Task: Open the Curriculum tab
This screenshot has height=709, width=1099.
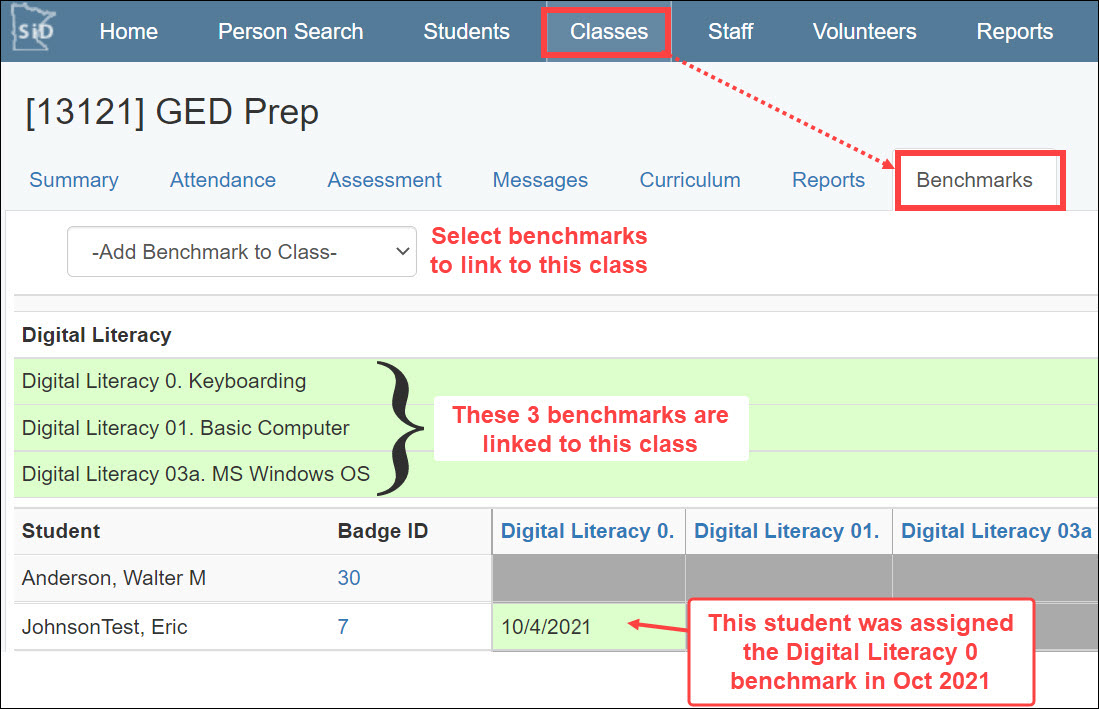Action: point(689,180)
